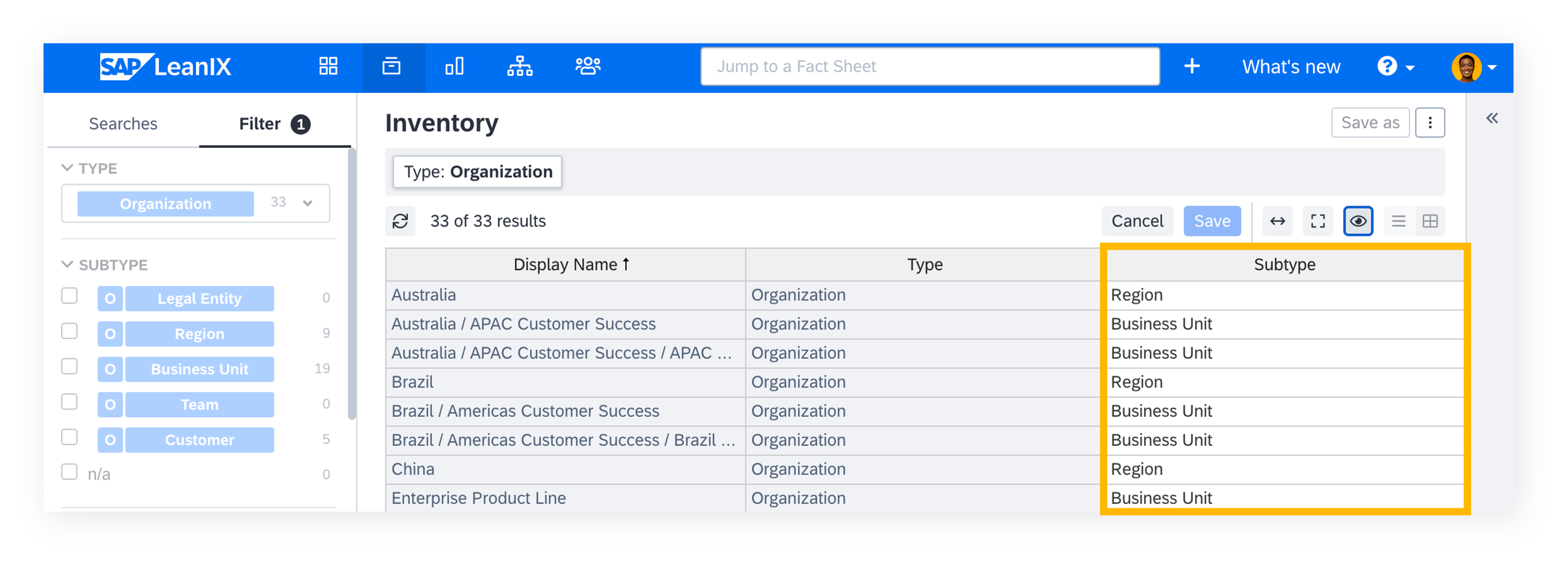
Task: Click the O icon beside Legal Entity
Action: click(x=110, y=298)
